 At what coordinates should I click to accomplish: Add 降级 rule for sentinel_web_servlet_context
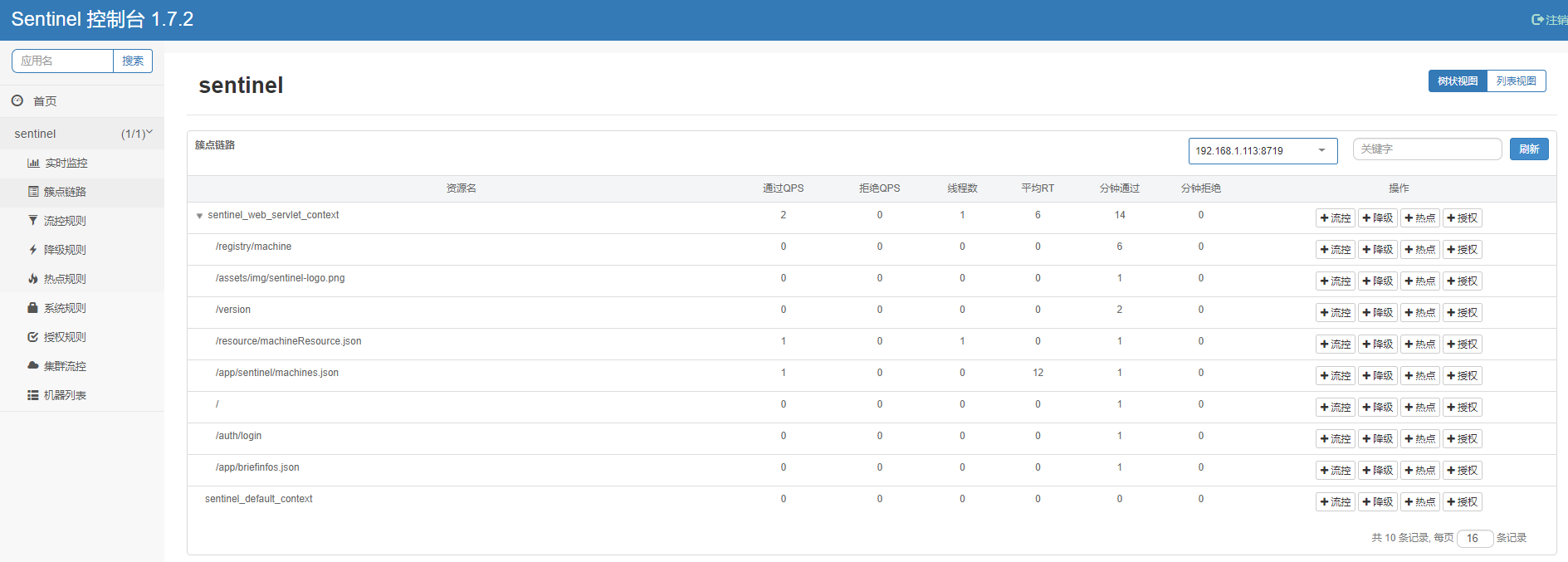click(1378, 217)
